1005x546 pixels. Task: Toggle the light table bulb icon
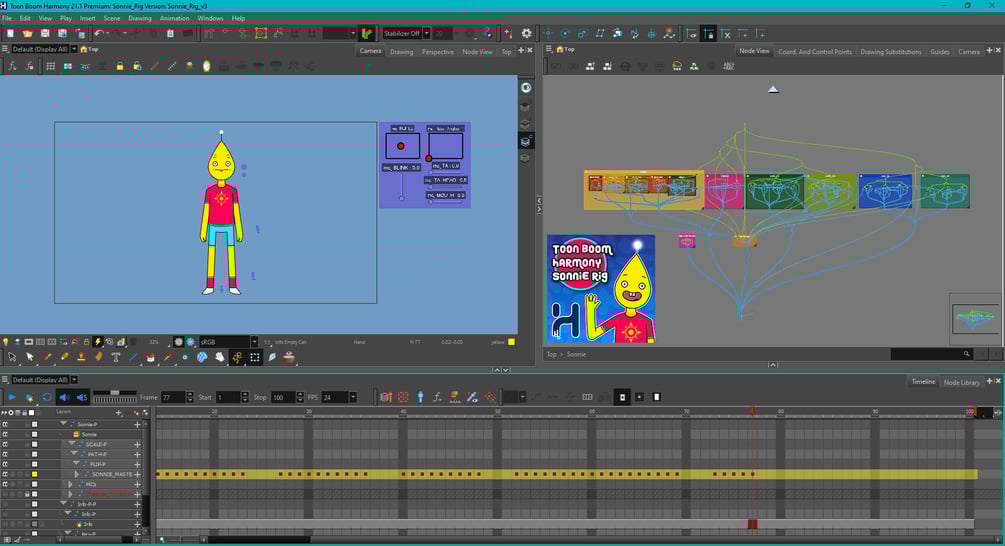[5, 342]
